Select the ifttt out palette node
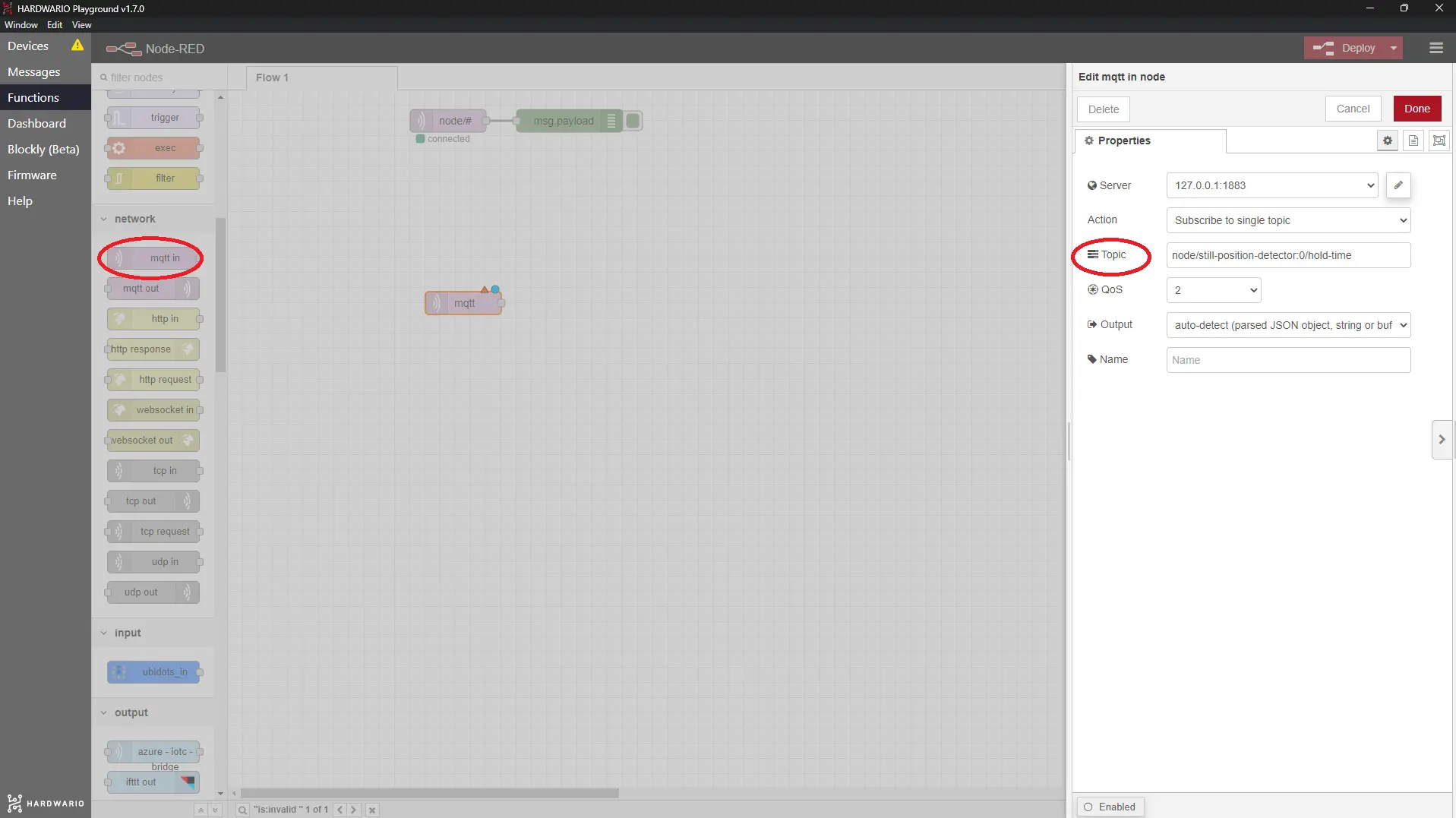The width and height of the screenshot is (1456, 818). 153,782
